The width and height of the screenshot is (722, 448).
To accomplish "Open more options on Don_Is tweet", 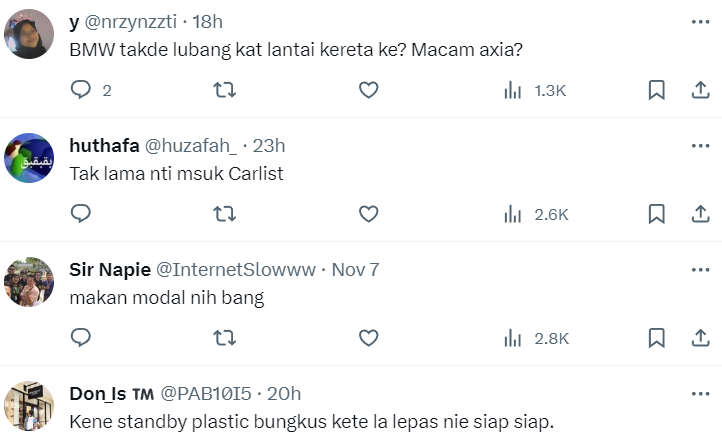I will pos(700,393).
